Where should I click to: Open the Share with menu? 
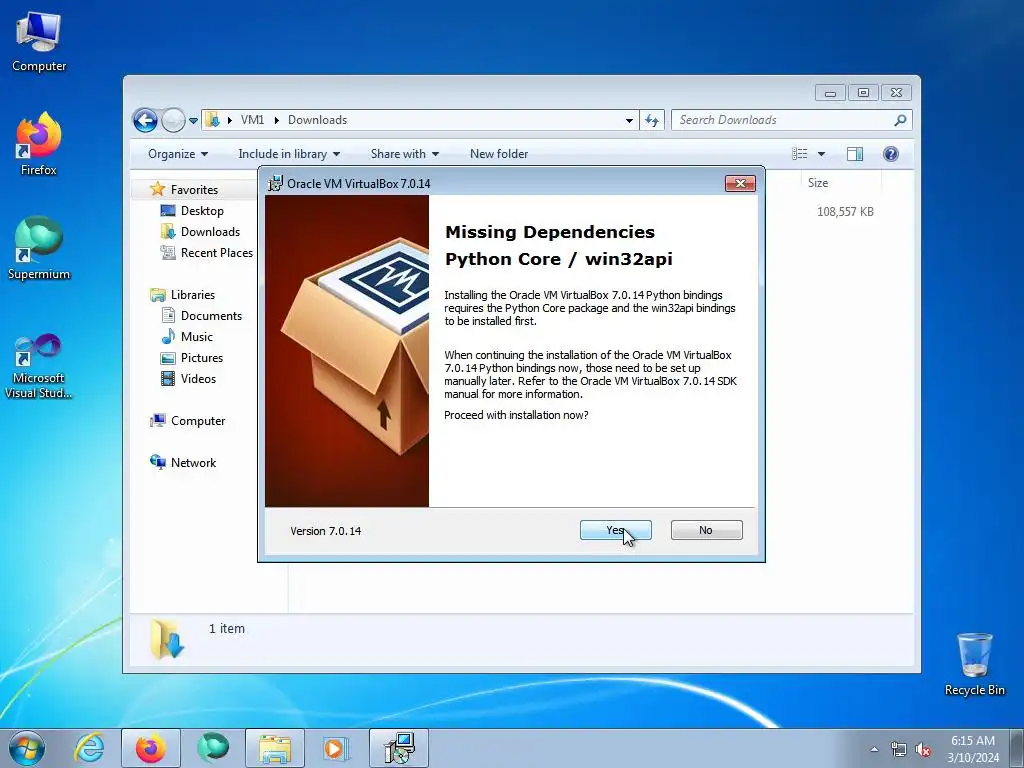(404, 154)
